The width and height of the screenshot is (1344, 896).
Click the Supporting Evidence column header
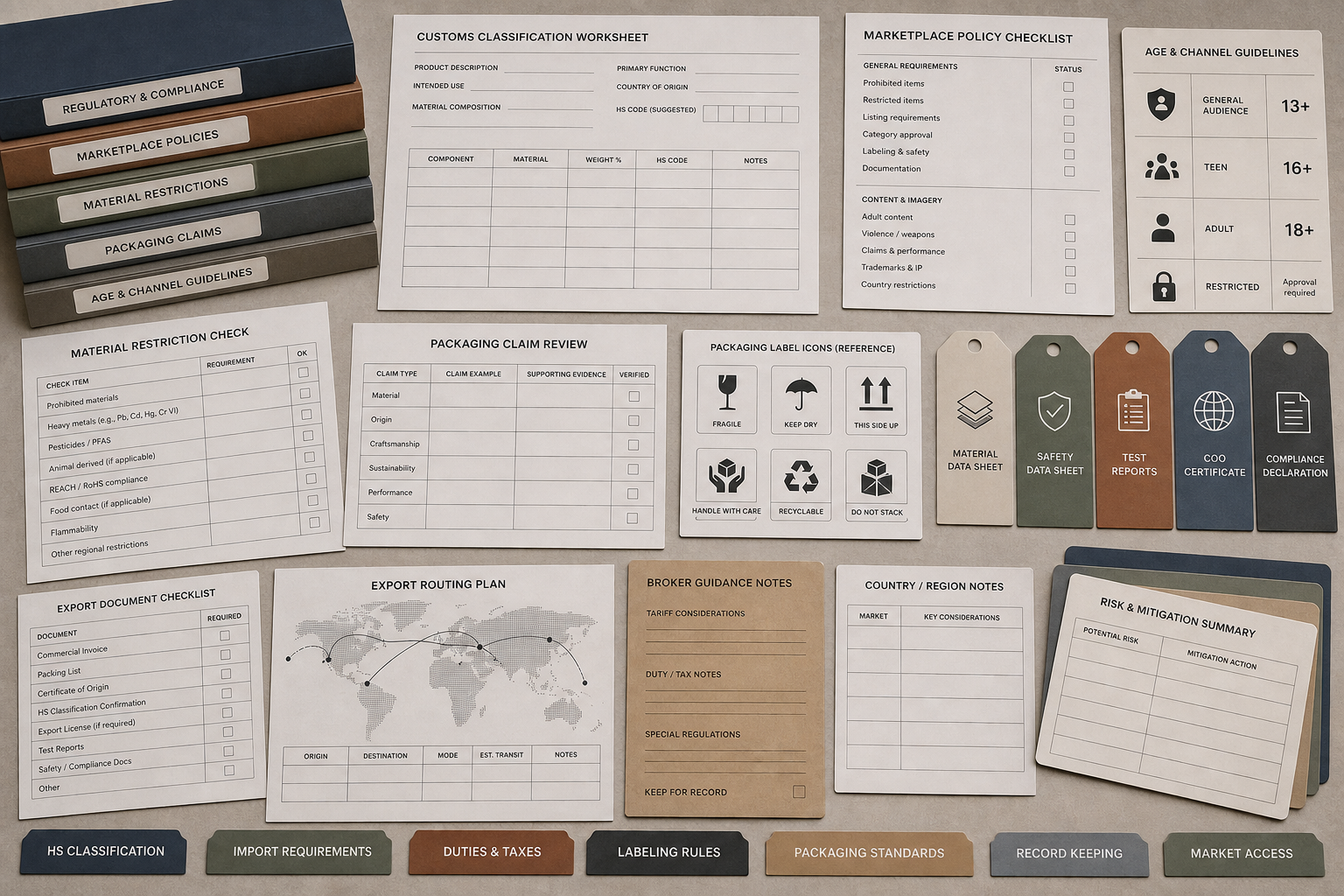(566, 374)
